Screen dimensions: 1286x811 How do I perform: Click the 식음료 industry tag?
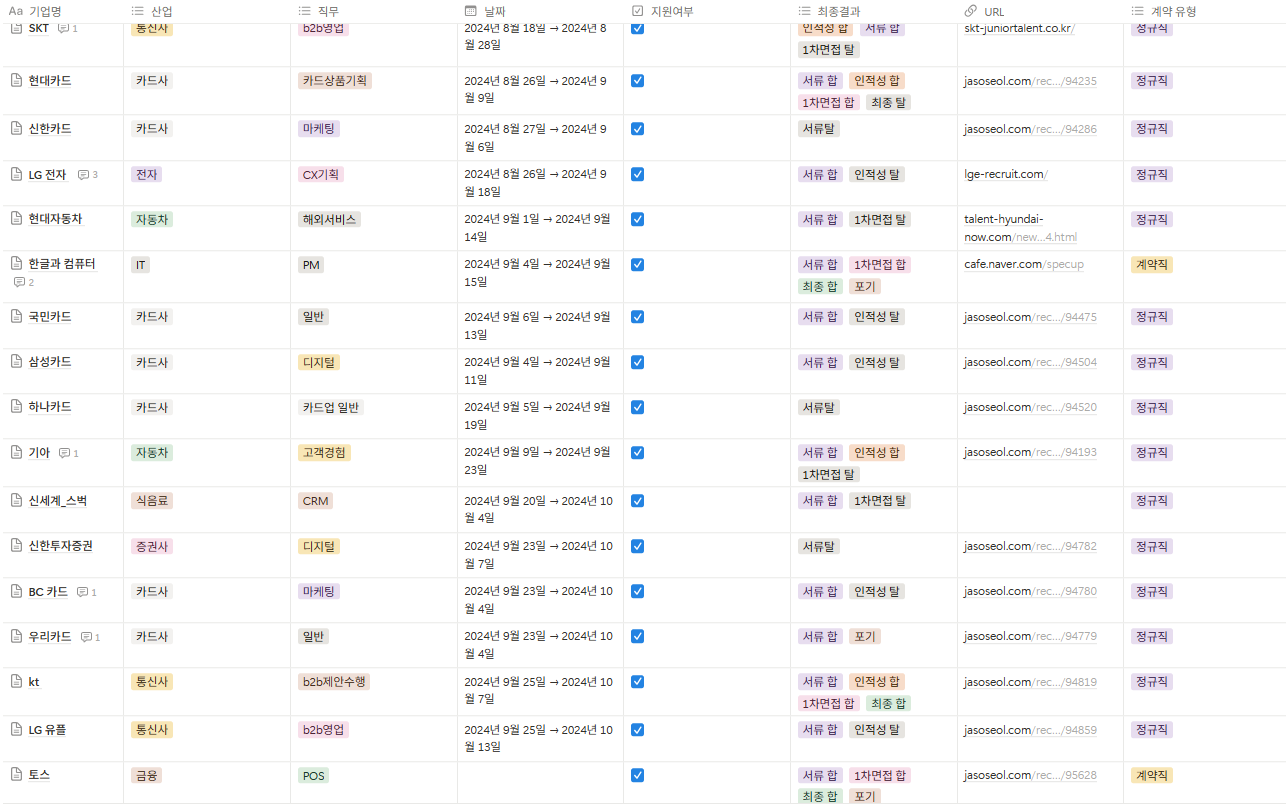pos(152,501)
